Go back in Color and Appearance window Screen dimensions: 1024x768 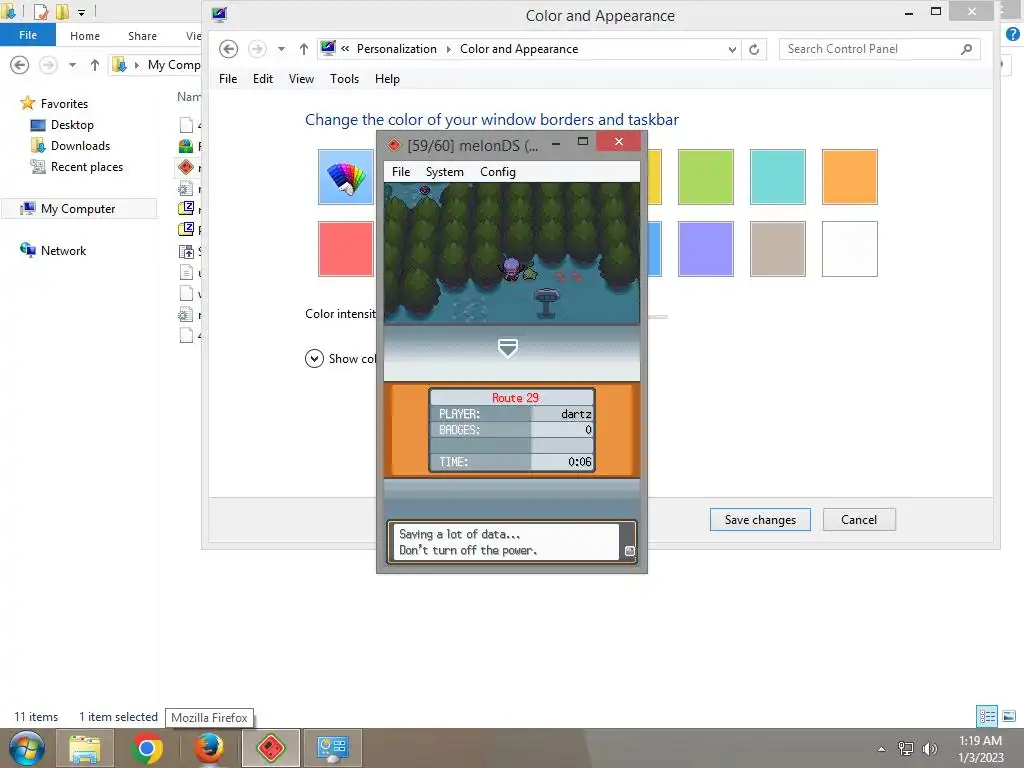[229, 49]
